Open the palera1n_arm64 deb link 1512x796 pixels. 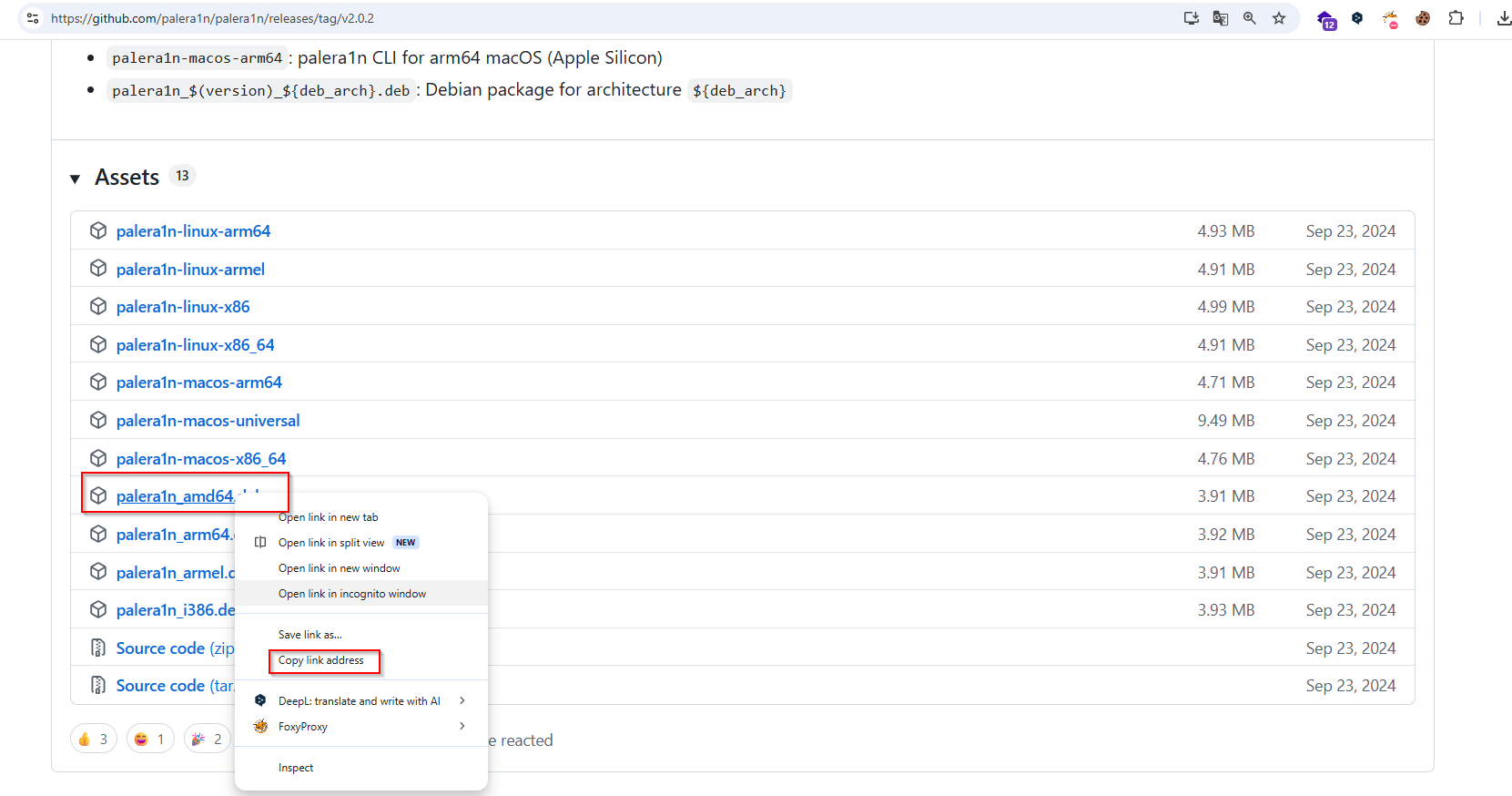pyautogui.click(x=175, y=535)
